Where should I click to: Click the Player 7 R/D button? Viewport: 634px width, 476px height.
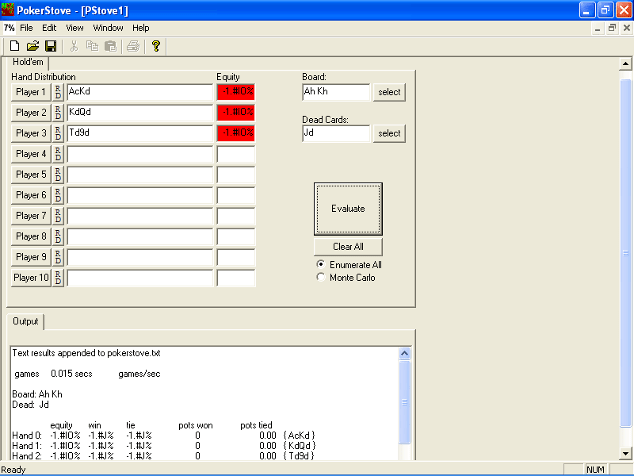(x=58, y=216)
